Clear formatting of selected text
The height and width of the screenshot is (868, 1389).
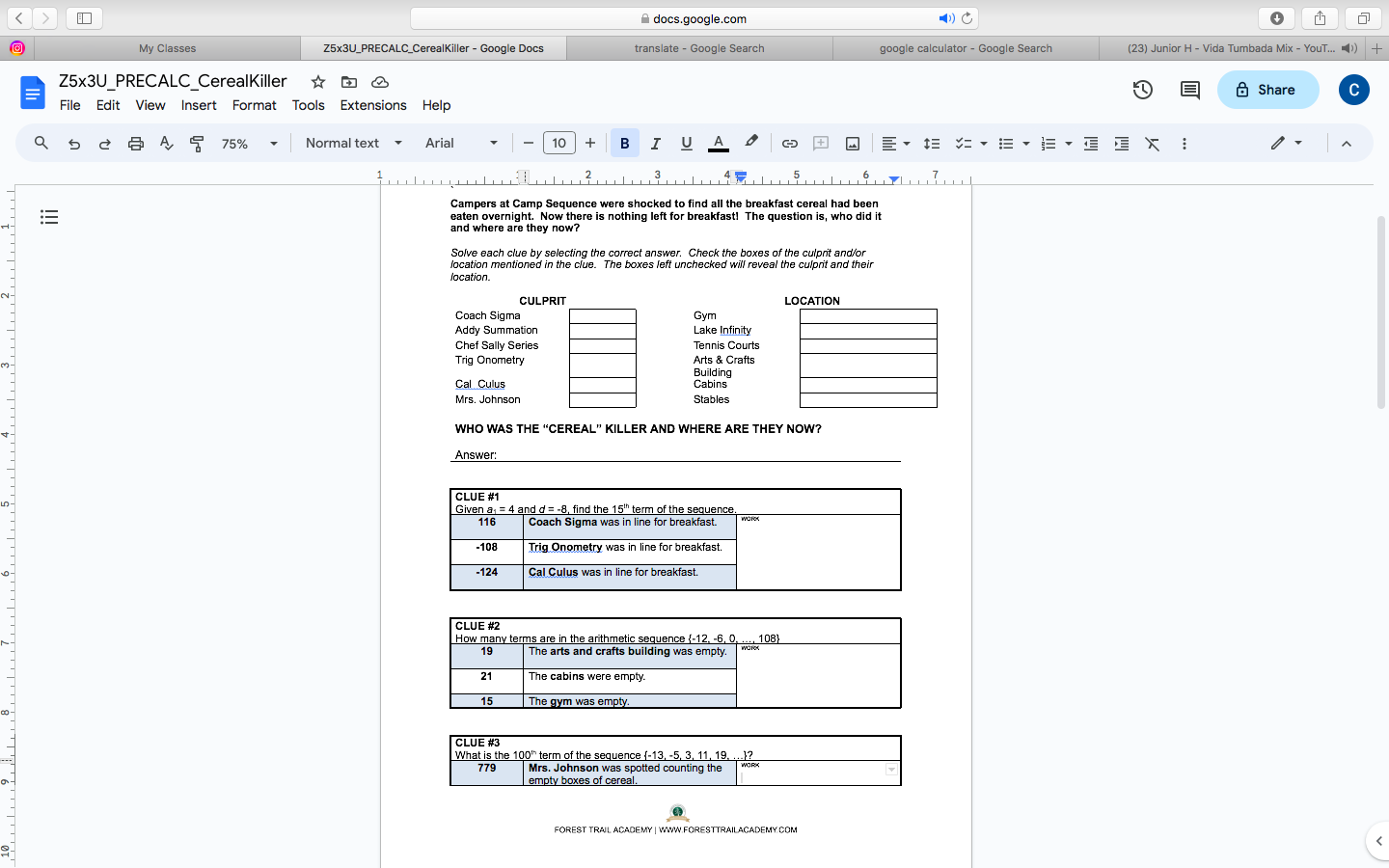1152,143
